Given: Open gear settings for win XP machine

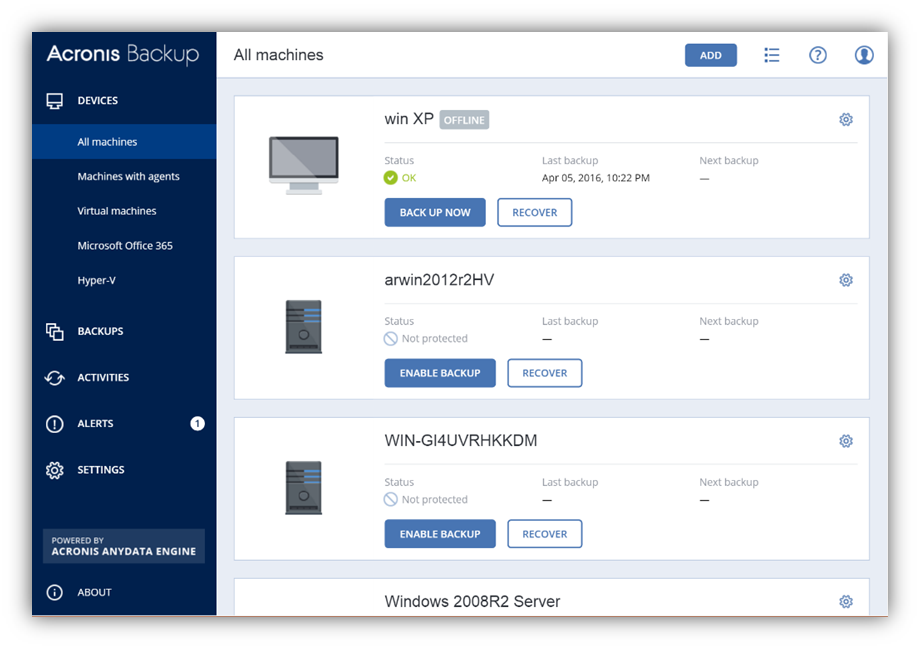Looking at the screenshot, I should (845, 120).
